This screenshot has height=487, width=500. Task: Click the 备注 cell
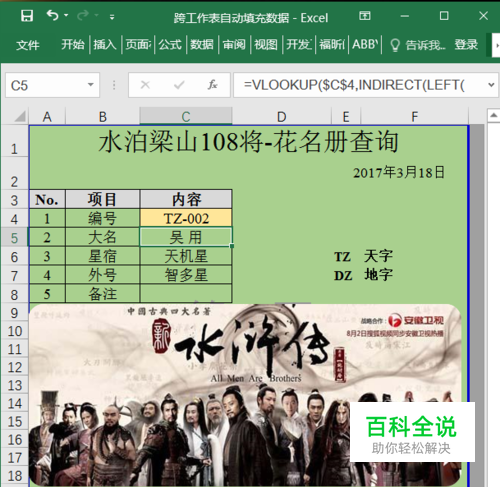(102, 294)
